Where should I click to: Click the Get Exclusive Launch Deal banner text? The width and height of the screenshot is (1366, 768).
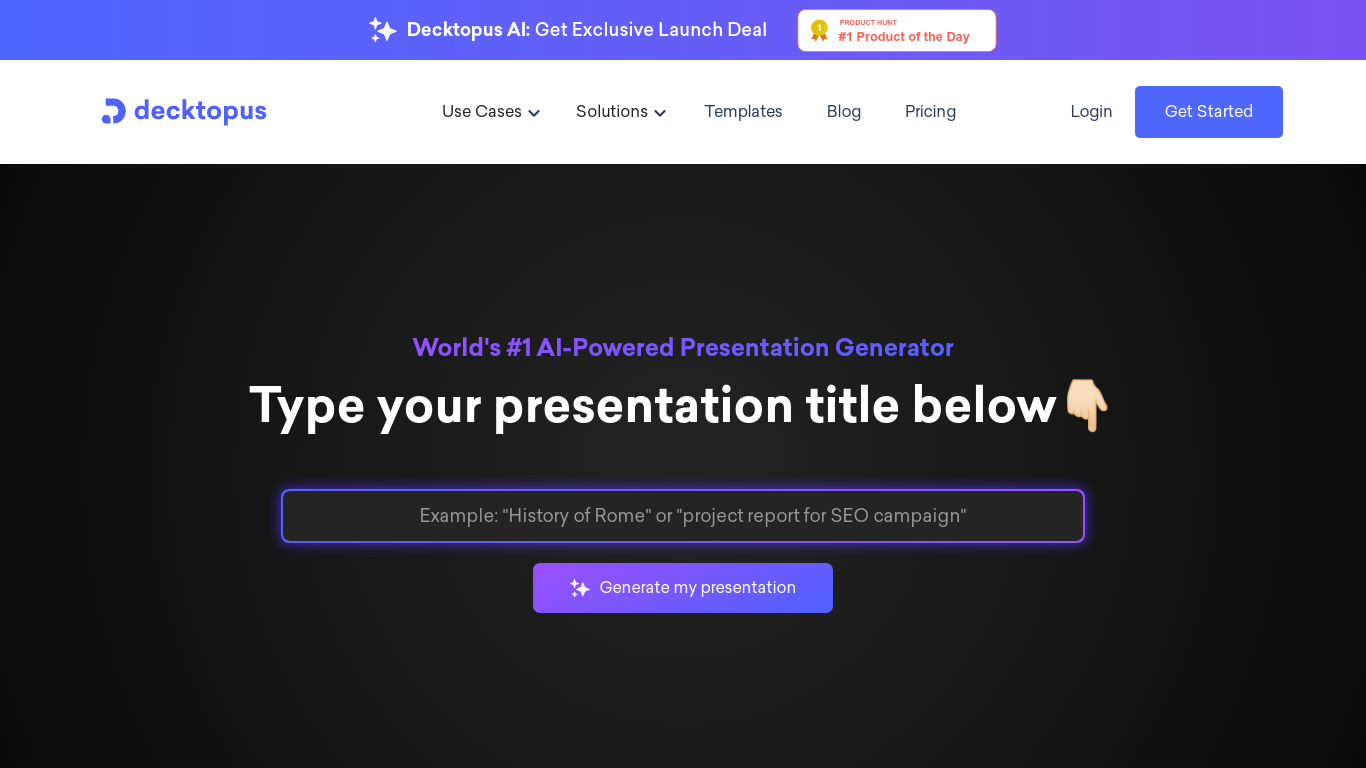click(650, 30)
